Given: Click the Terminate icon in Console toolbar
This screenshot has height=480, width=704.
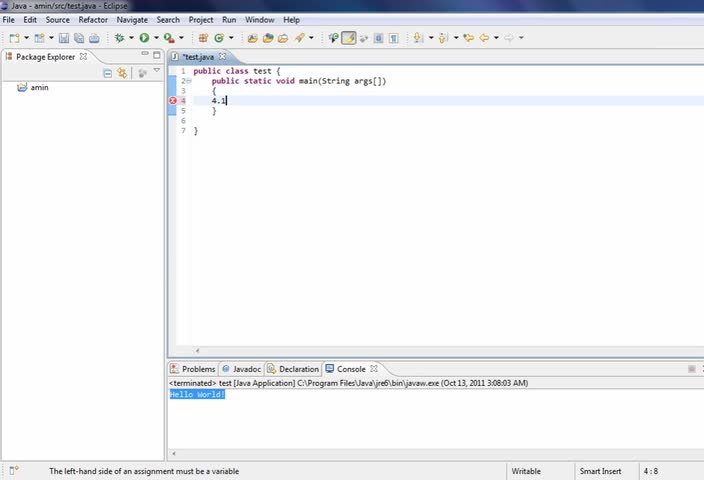Looking at the screenshot, I should click(691, 369).
